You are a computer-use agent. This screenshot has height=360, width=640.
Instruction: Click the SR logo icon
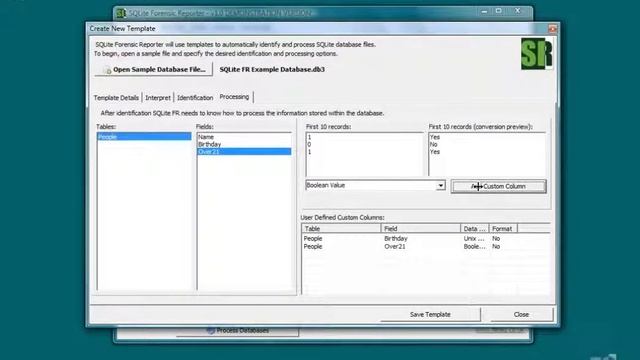(536, 54)
